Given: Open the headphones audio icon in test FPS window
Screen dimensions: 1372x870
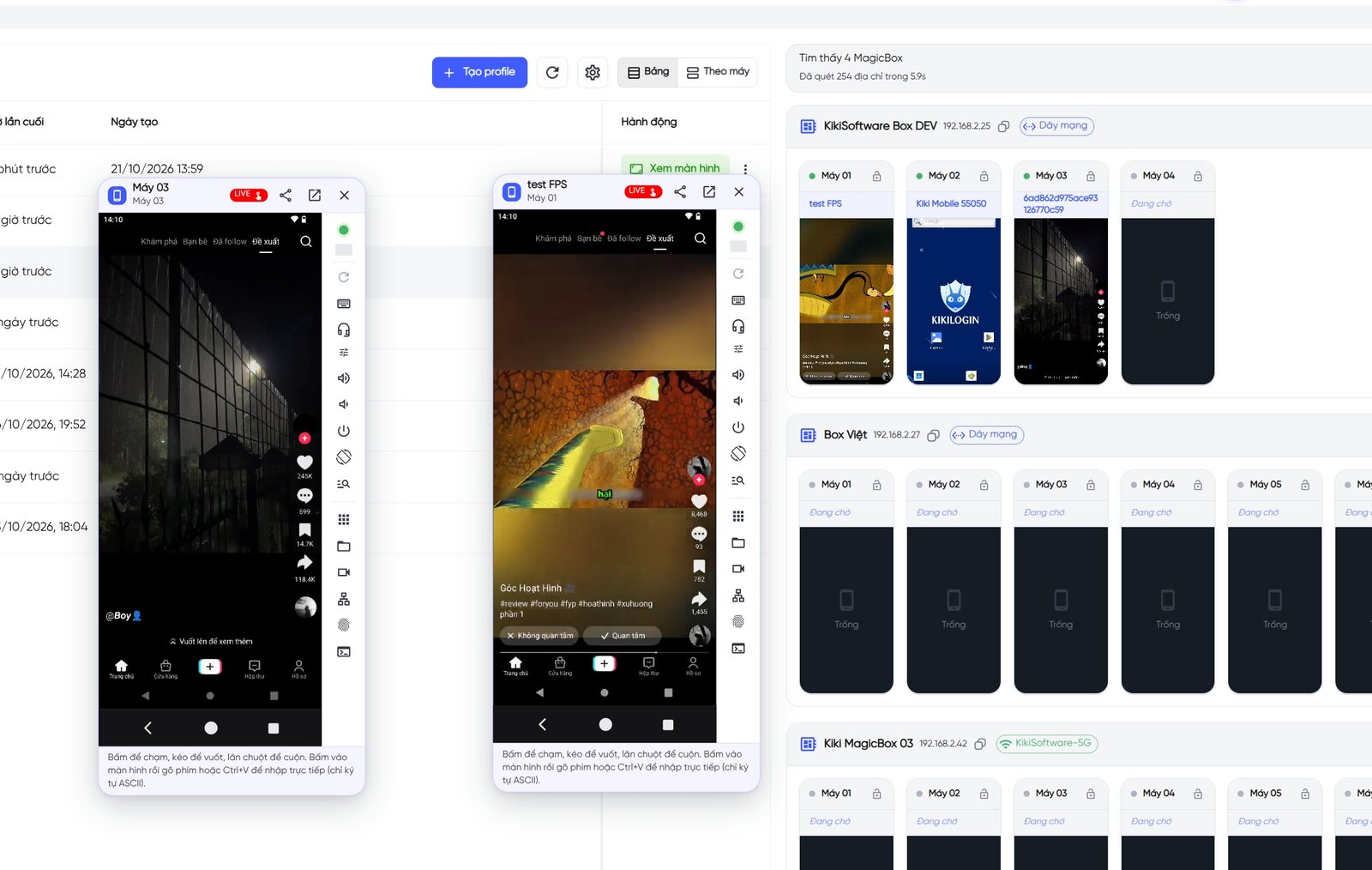Looking at the screenshot, I should (738, 326).
